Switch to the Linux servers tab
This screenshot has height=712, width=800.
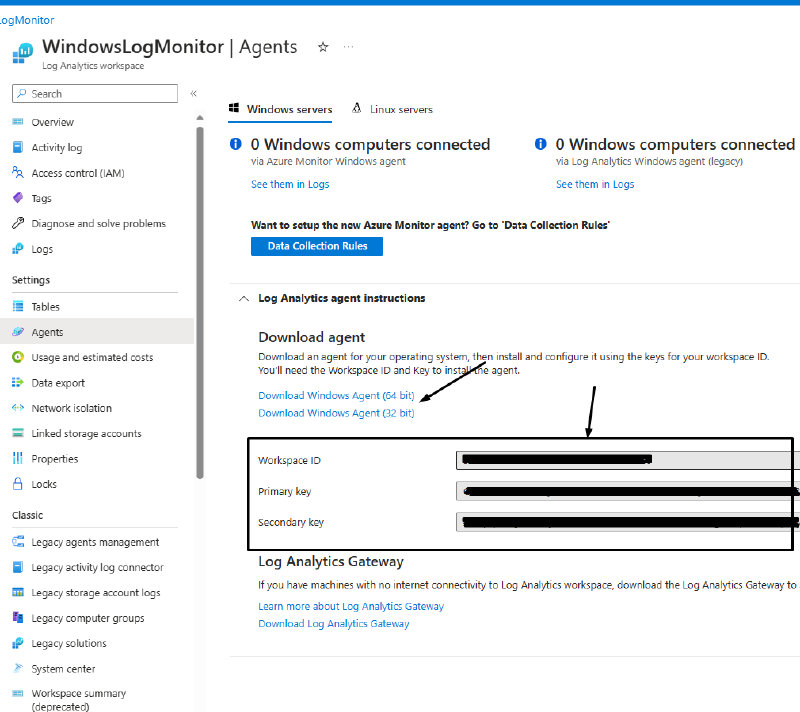[x=392, y=109]
